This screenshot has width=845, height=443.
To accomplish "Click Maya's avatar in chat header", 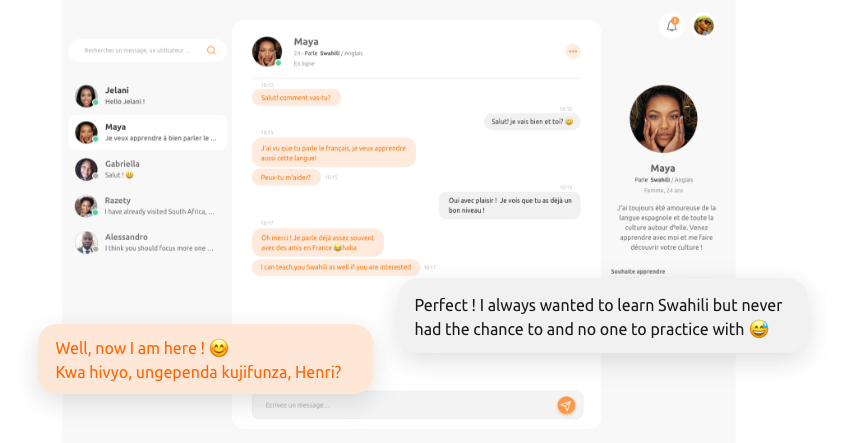I will 267,52.
